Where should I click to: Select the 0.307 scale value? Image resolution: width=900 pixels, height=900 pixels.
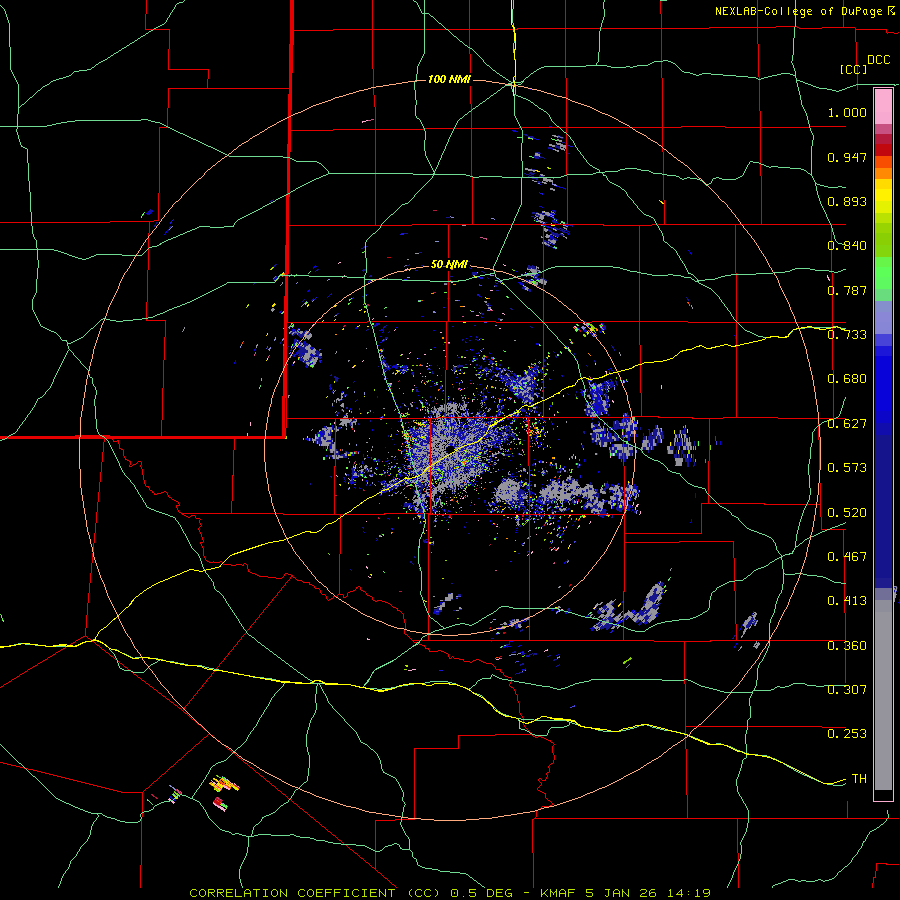coord(847,690)
